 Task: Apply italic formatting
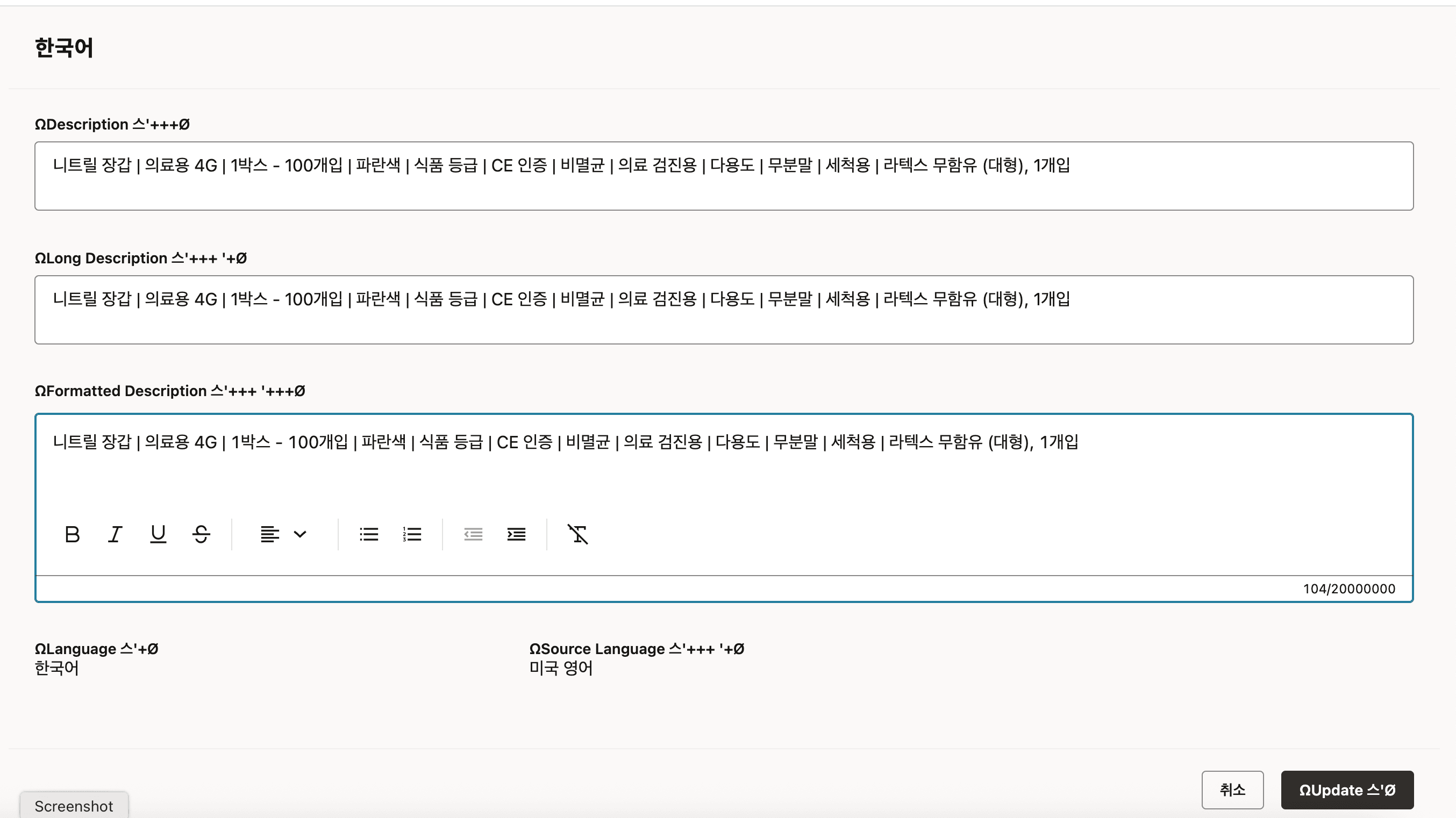pos(115,534)
